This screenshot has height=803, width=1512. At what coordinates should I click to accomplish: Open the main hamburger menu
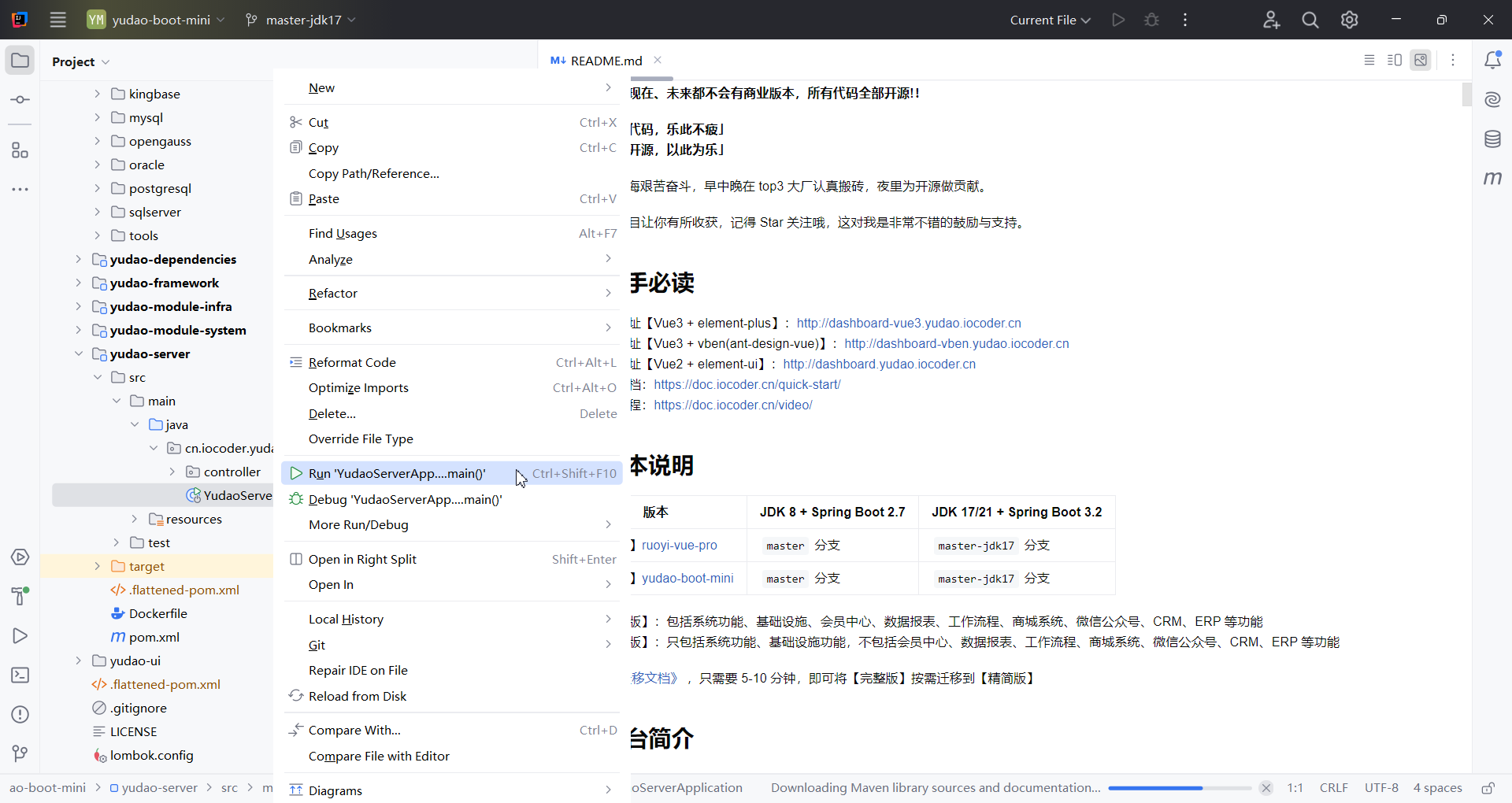(57, 20)
